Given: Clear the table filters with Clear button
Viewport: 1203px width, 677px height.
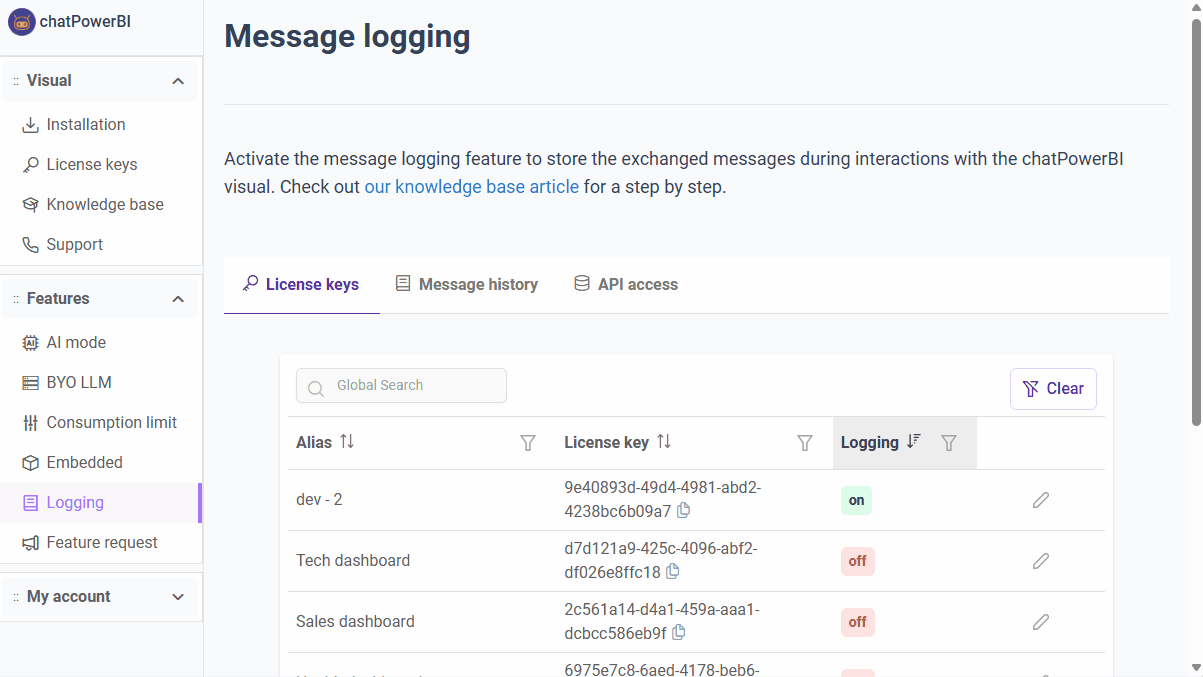Looking at the screenshot, I should (1053, 389).
